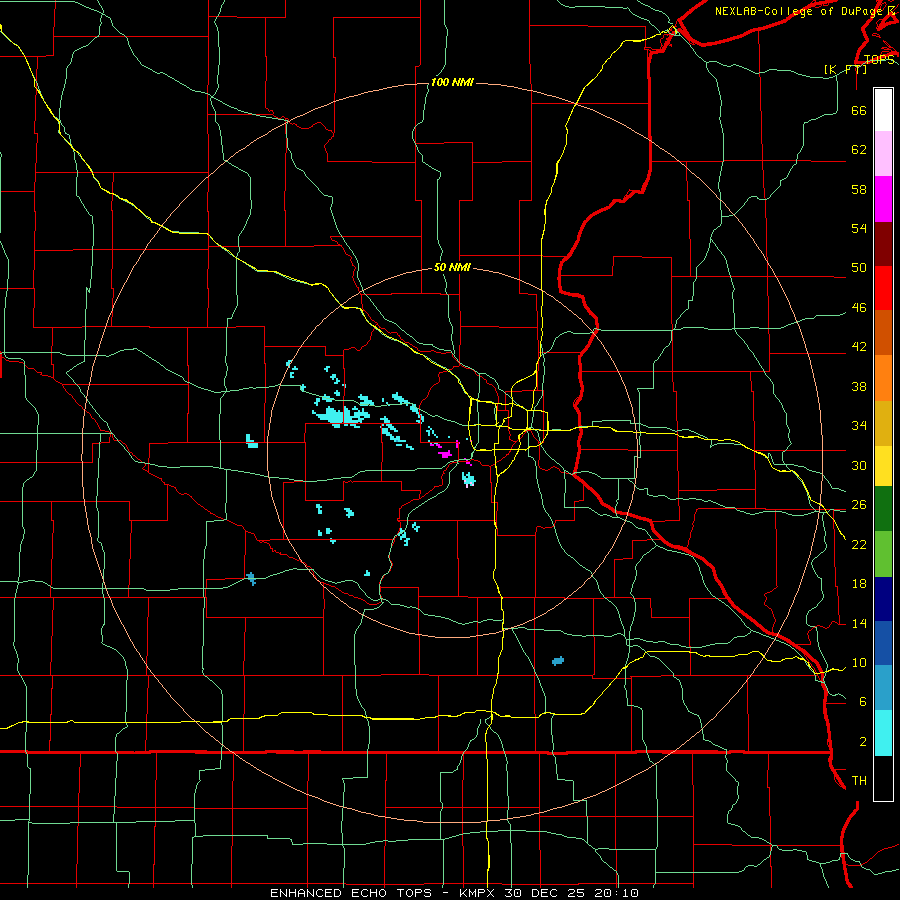Click the "62" scale value

[x=859, y=150]
